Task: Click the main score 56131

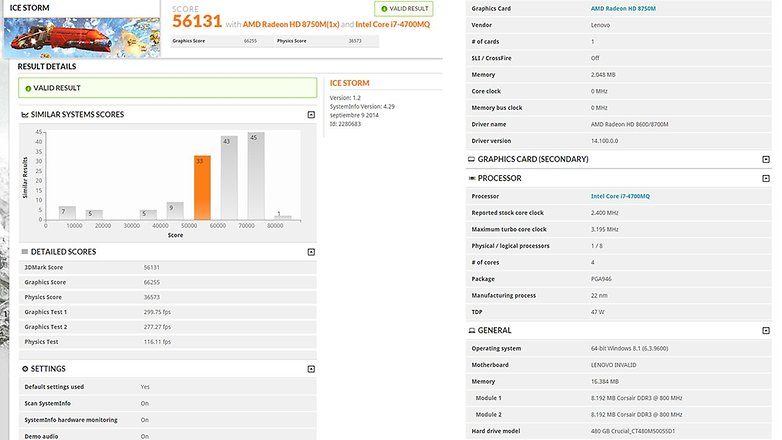Action: pos(197,21)
